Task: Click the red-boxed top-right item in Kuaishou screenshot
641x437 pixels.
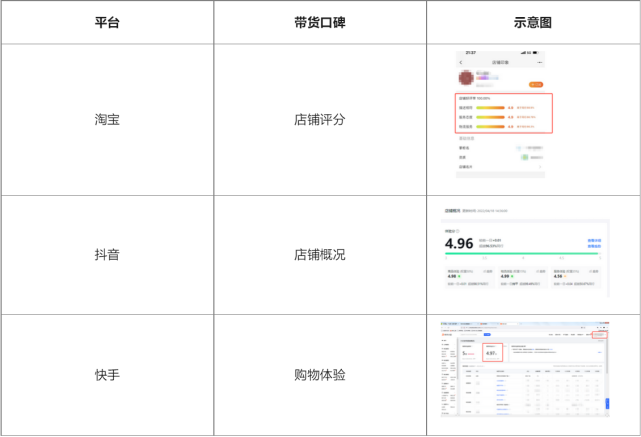Action: point(600,335)
